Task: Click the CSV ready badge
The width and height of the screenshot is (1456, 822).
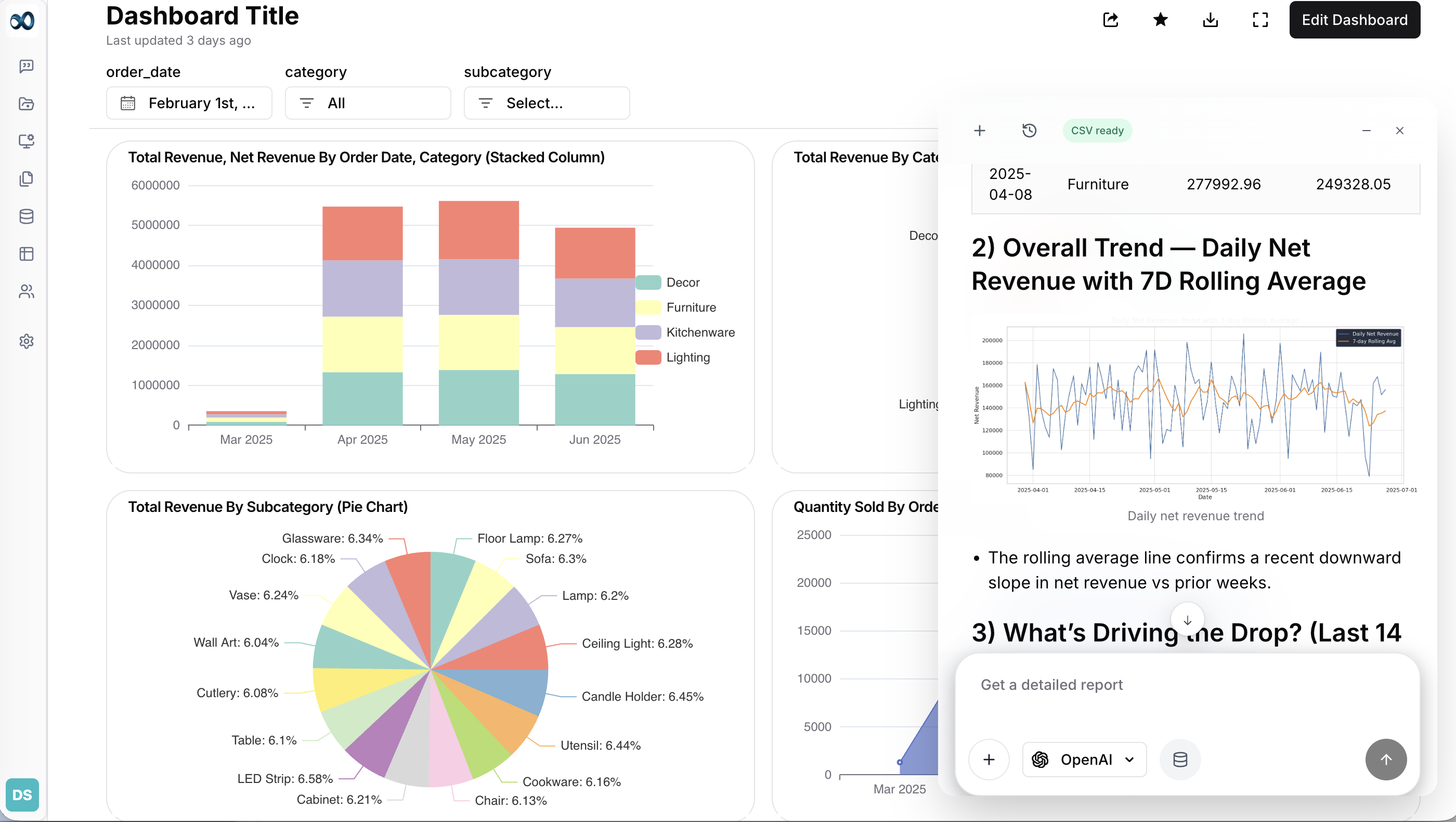Action: click(1097, 130)
